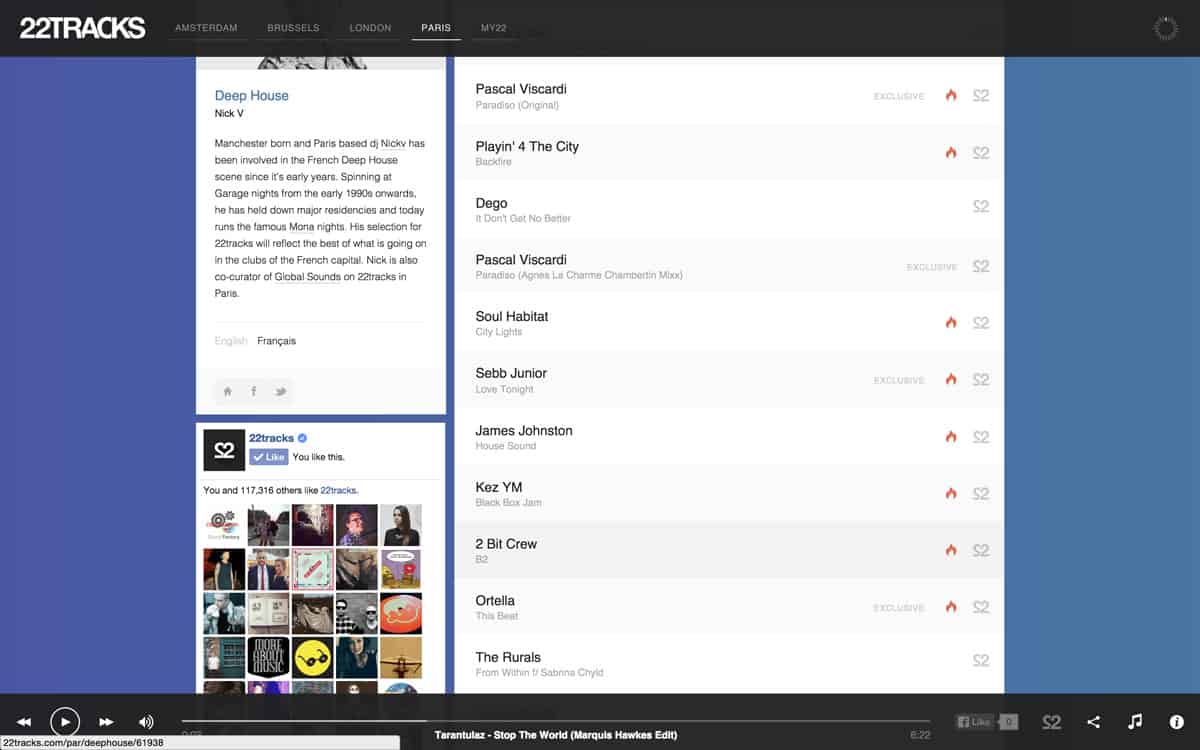This screenshot has height=750, width=1200.
Task: Open the info icon in player bar
Action: pyautogui.click(x=1177, y=722)
